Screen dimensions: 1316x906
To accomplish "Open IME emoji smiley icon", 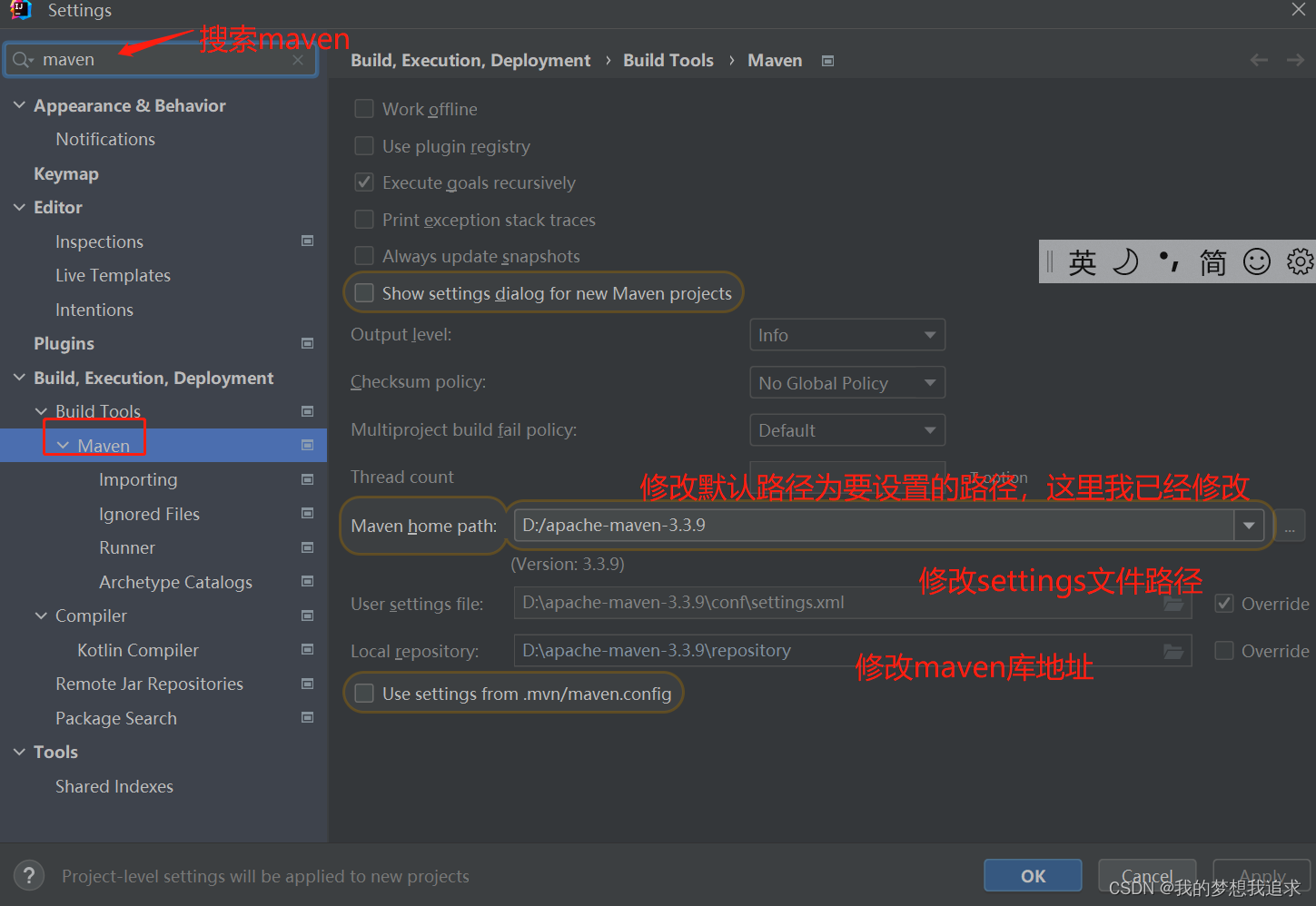I will [1257, 262].
